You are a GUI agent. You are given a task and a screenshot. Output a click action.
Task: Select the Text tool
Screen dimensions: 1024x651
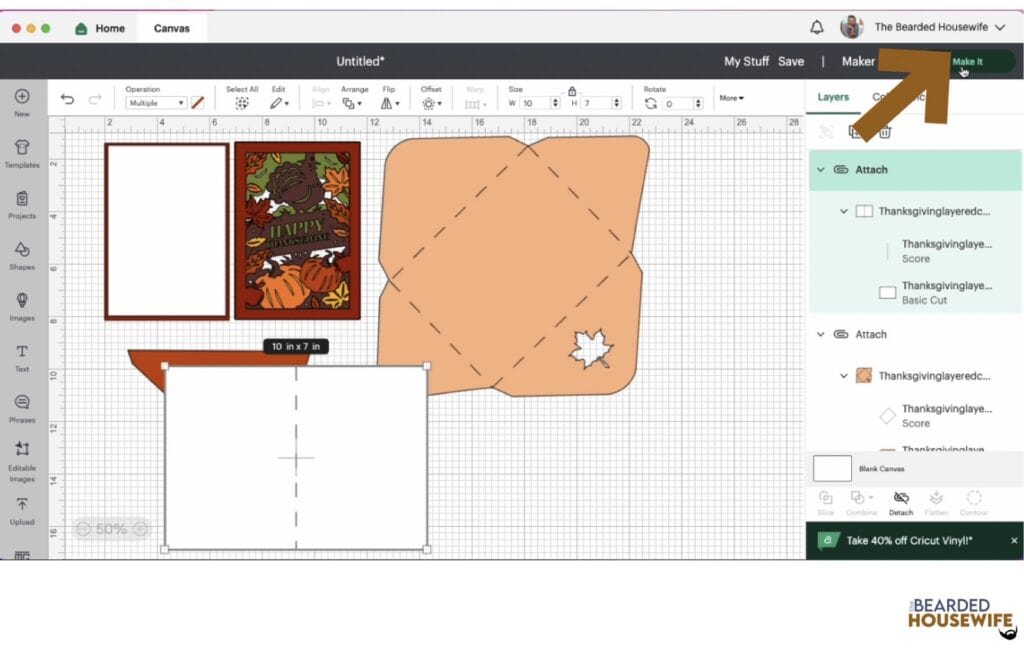coord(22,356)
